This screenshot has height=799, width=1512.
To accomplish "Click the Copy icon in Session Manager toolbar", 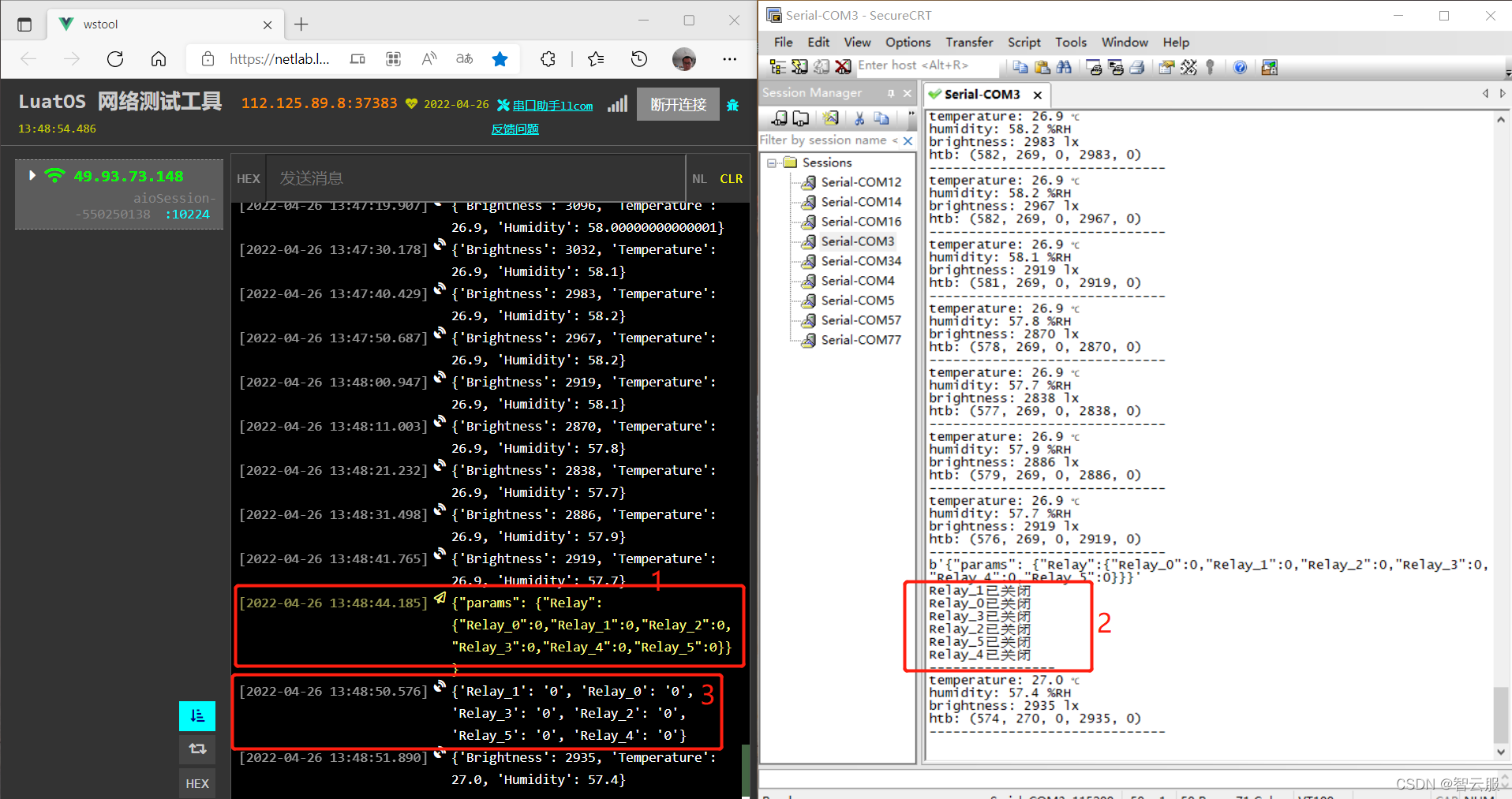I will [x=881, y=118].
